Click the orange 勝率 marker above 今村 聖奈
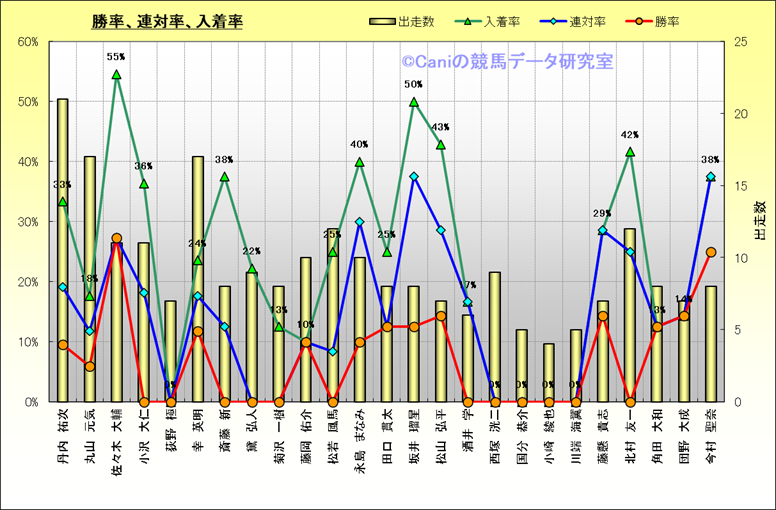 711,252
